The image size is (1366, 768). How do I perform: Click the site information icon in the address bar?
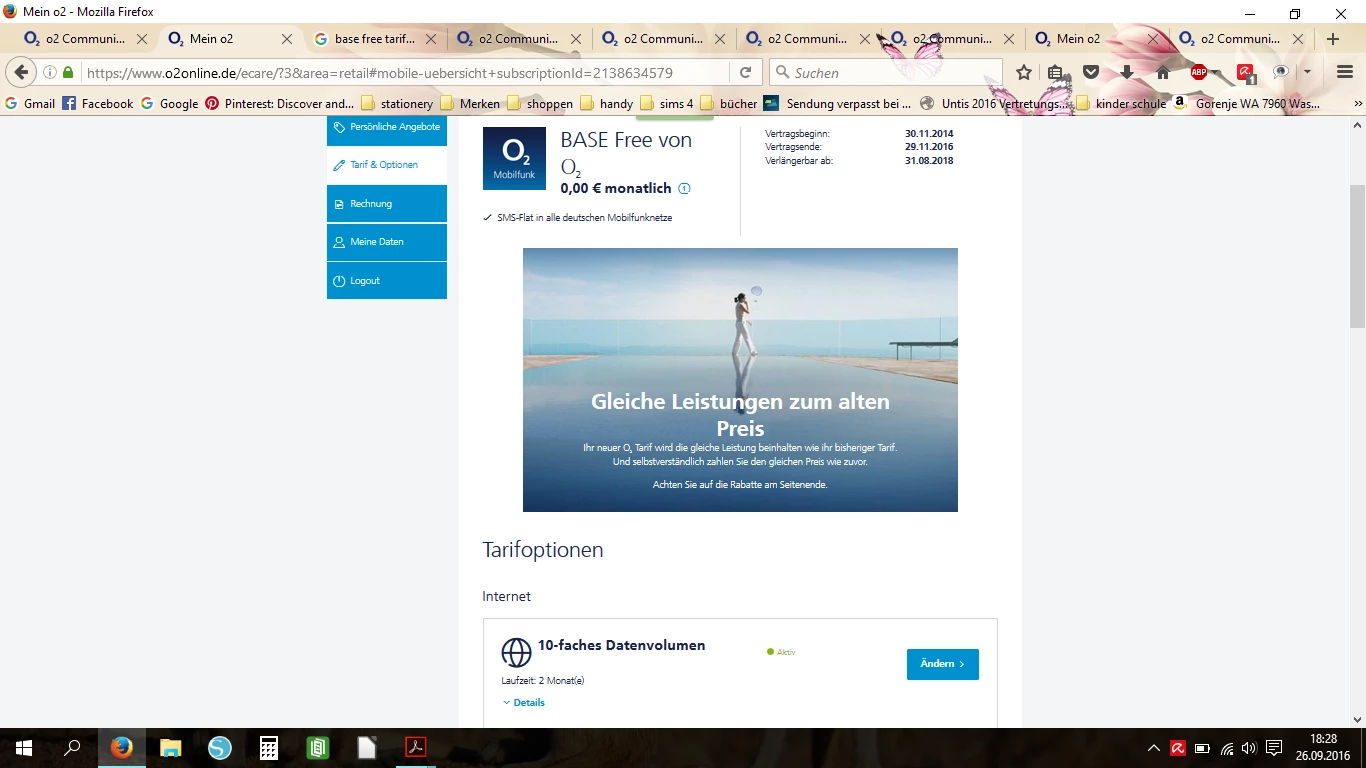coord(50,73)
